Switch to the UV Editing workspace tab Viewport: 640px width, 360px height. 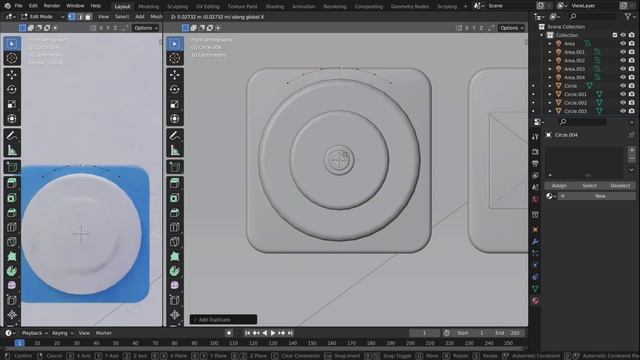[x=208, y=7]
